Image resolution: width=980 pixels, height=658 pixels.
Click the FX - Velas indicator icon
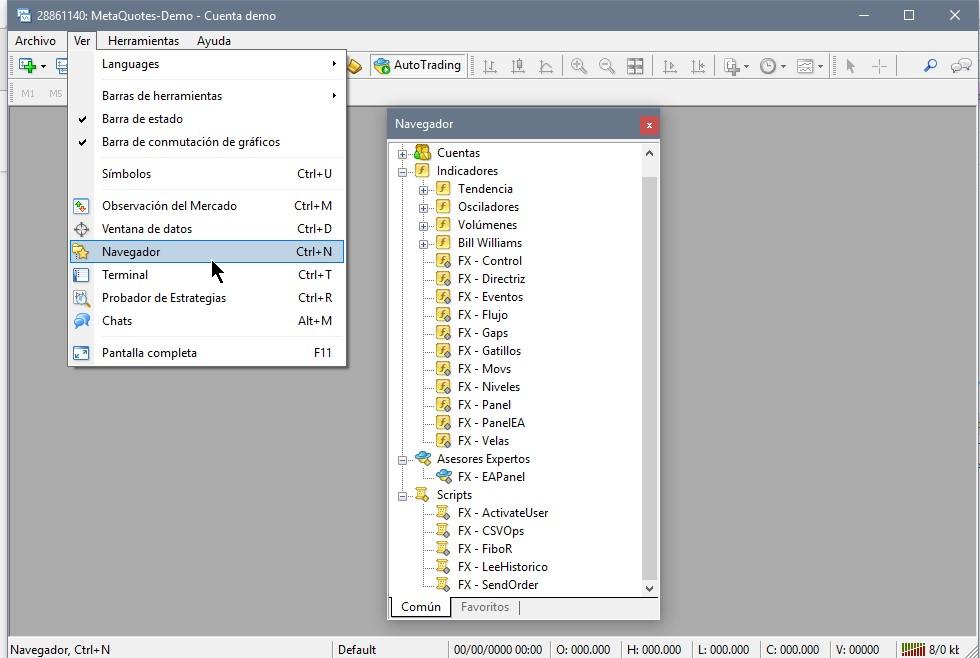coord(443,441)
